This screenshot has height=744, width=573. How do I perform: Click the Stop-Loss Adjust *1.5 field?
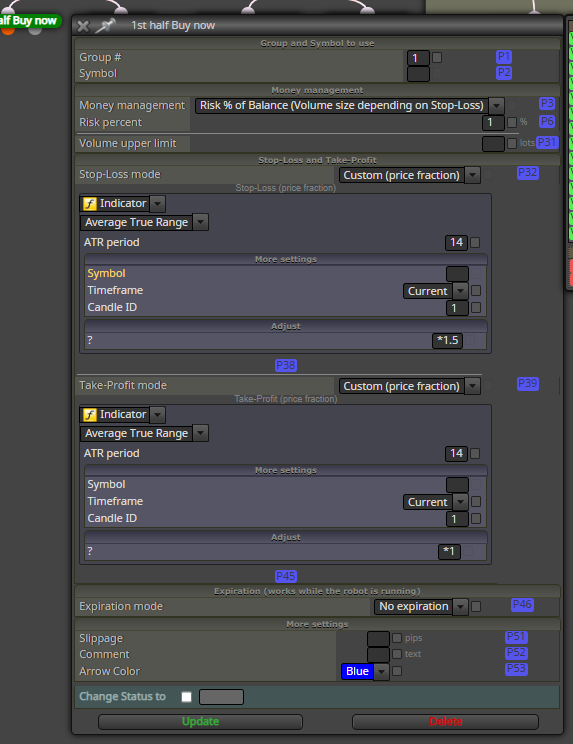[x=447, y=340]
